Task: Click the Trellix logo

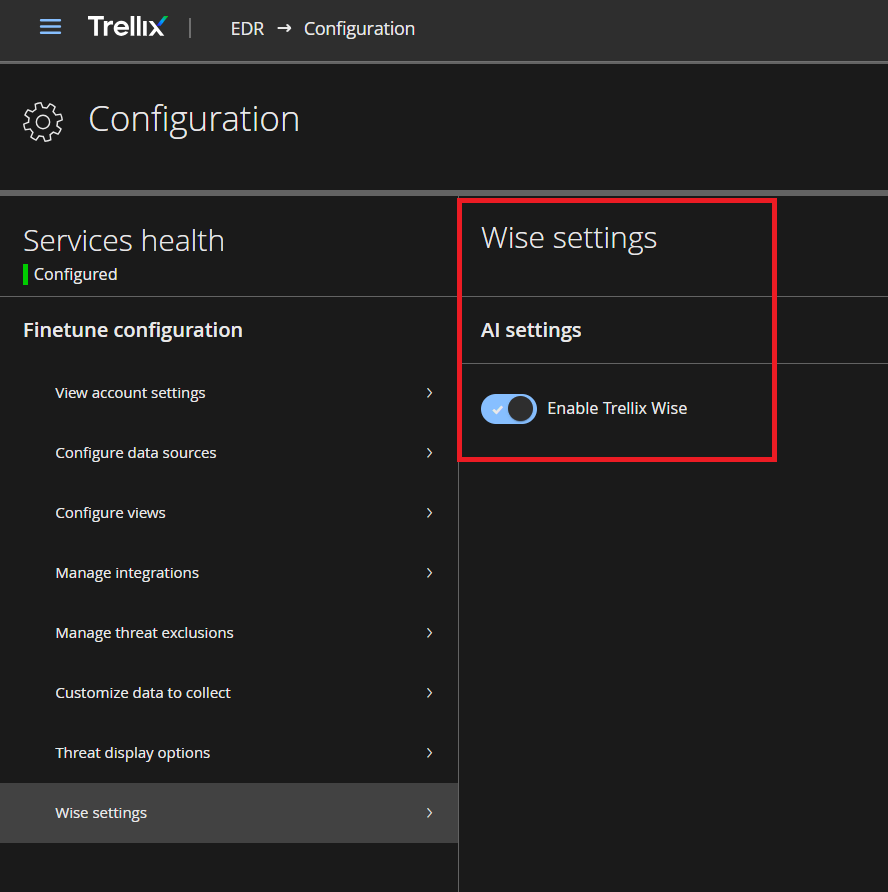Action: point(127,26)
